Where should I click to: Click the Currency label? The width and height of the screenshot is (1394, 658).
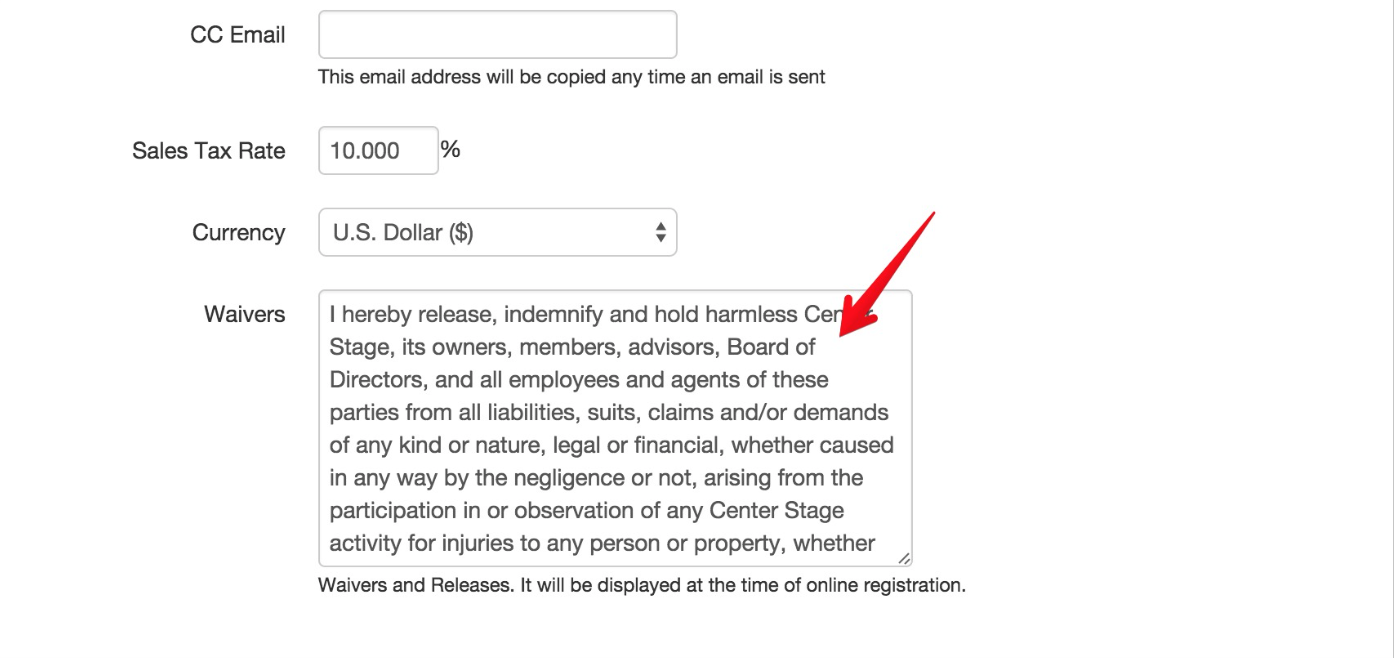click(239, 233)
